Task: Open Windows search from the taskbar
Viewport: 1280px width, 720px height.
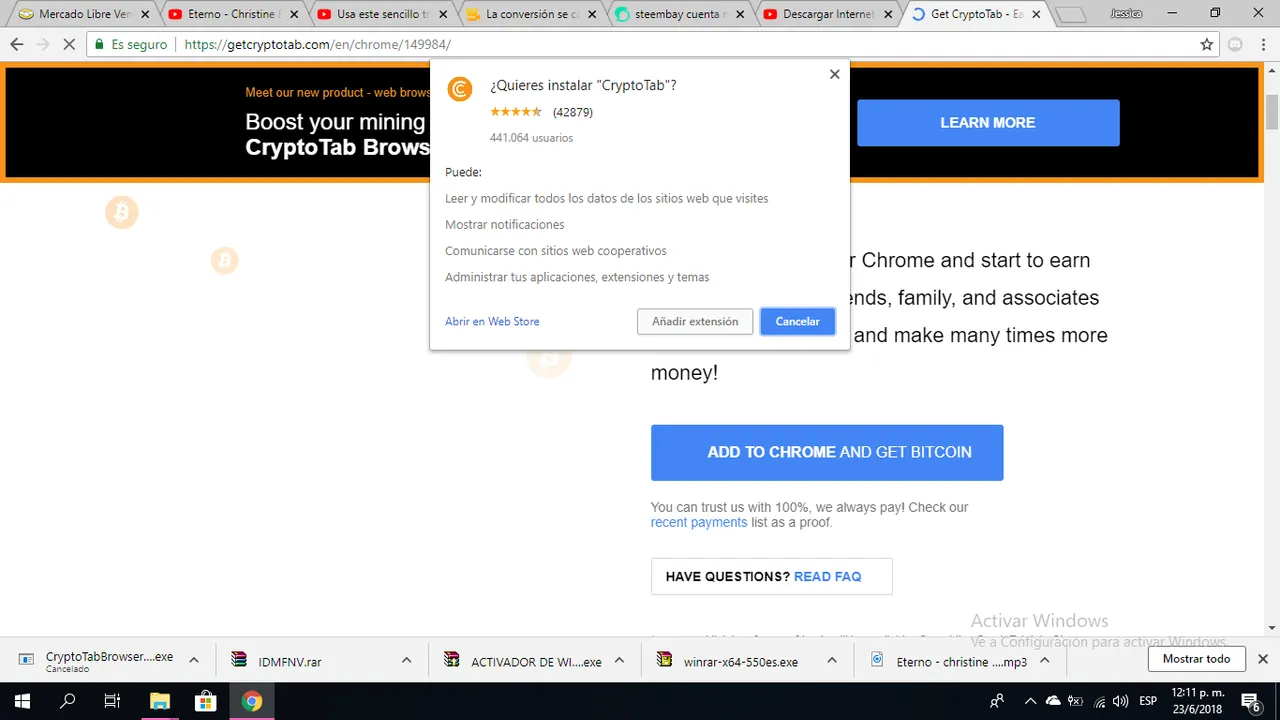Action: pyautogui.click(x=68, y=701)
